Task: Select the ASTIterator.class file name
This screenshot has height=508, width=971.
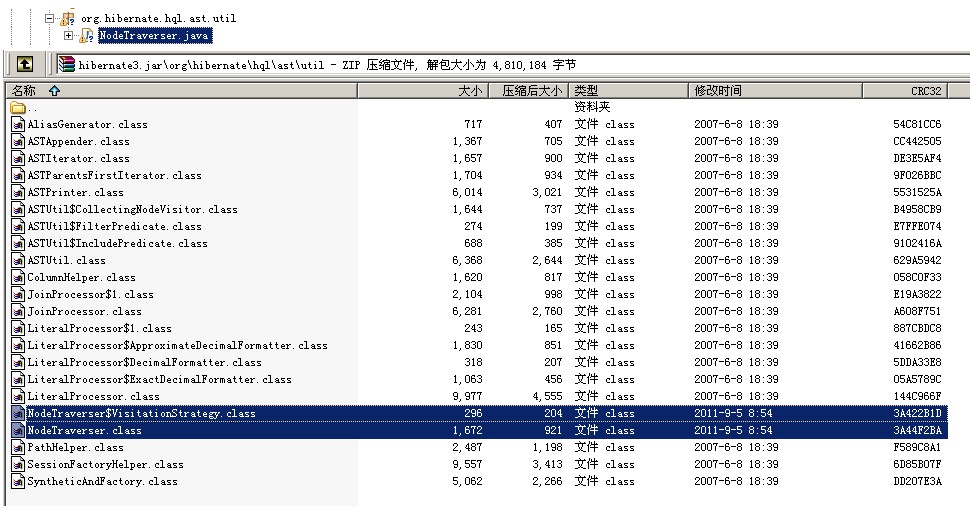Action: coord(79,159)
